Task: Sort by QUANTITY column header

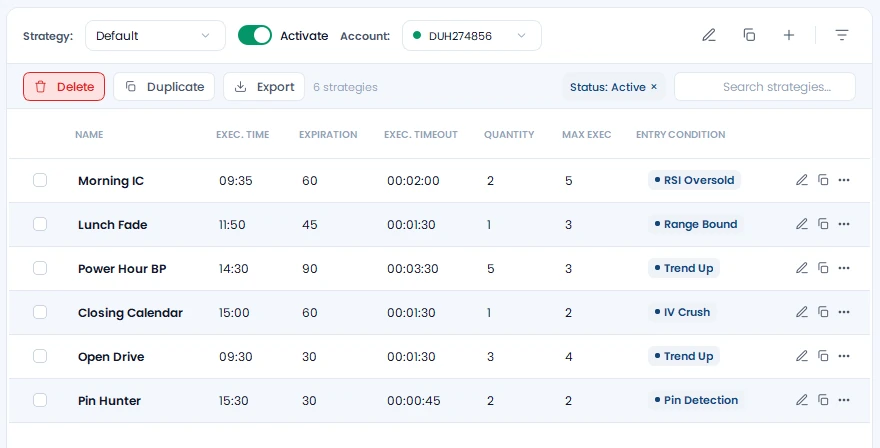Action: click(x=509, y=135)
